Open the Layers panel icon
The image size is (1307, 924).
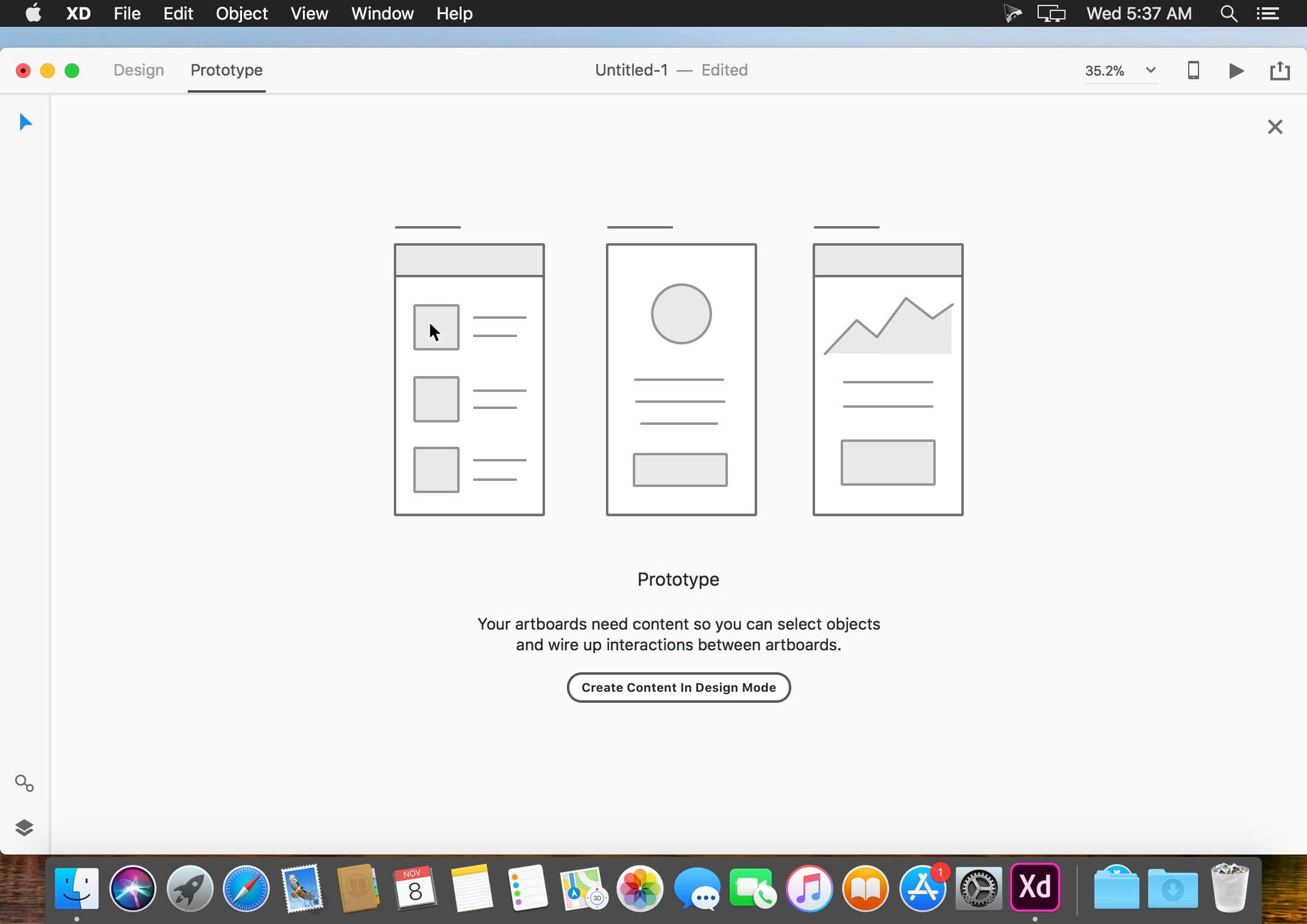pos(24,828)
